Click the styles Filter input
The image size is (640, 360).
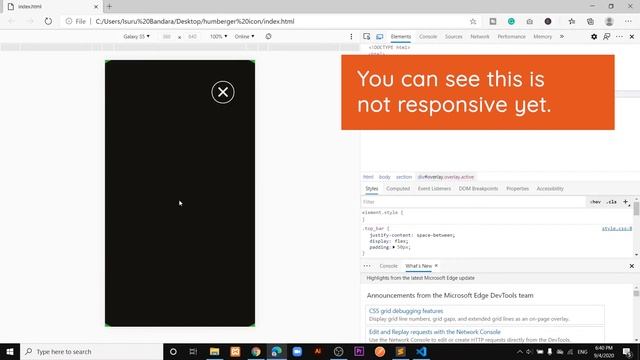[473, 202]
